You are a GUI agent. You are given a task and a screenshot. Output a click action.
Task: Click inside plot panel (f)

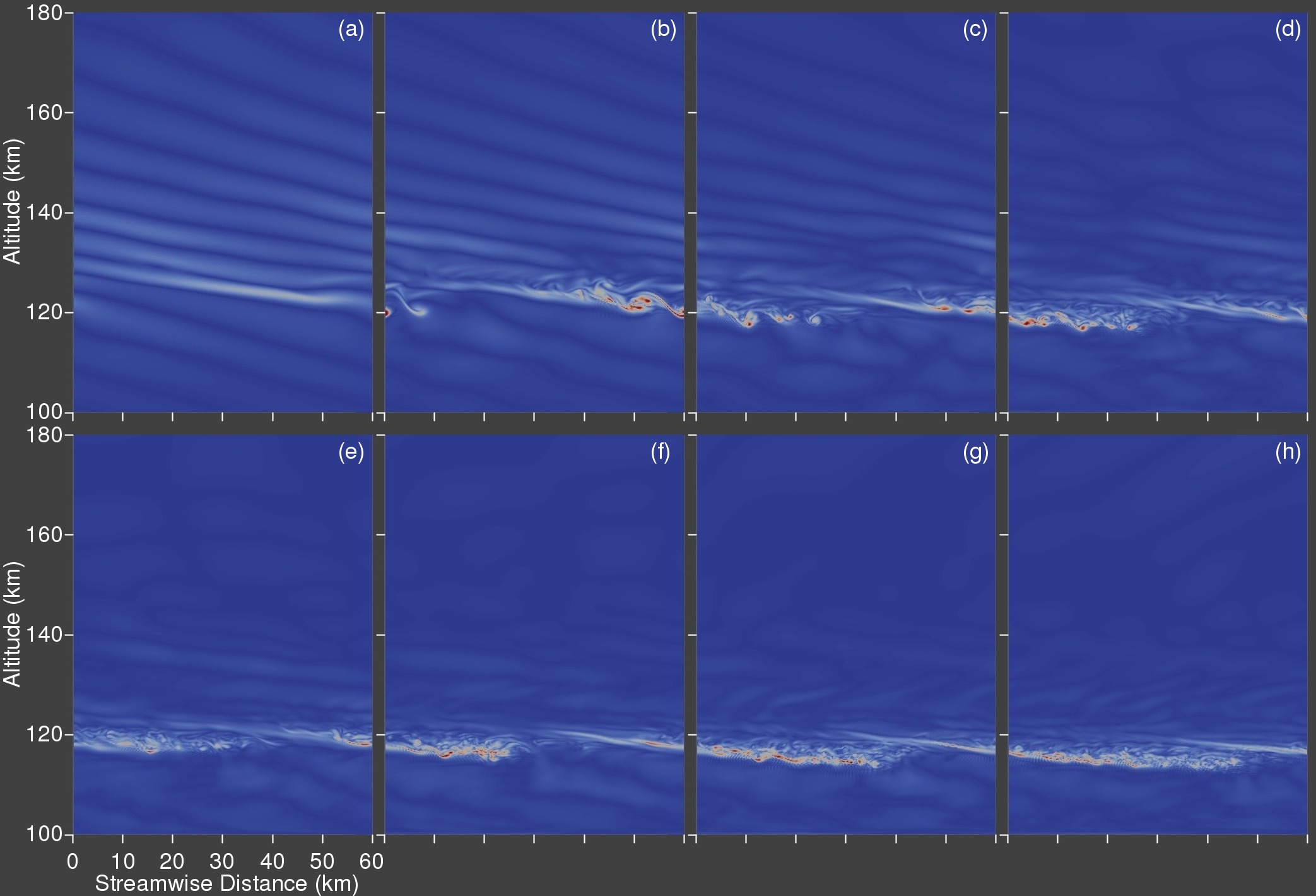click(534, 635)
